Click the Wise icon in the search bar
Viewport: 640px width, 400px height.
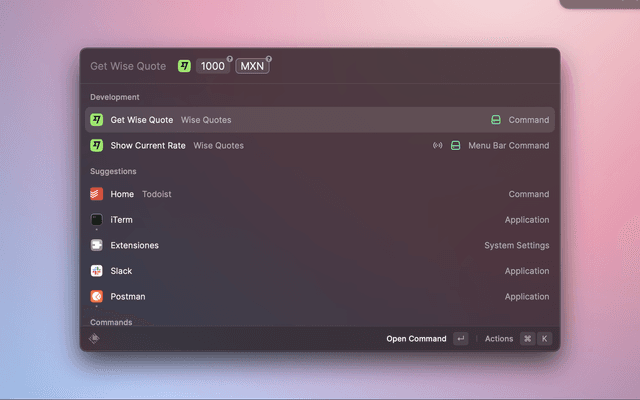(184, 66)
